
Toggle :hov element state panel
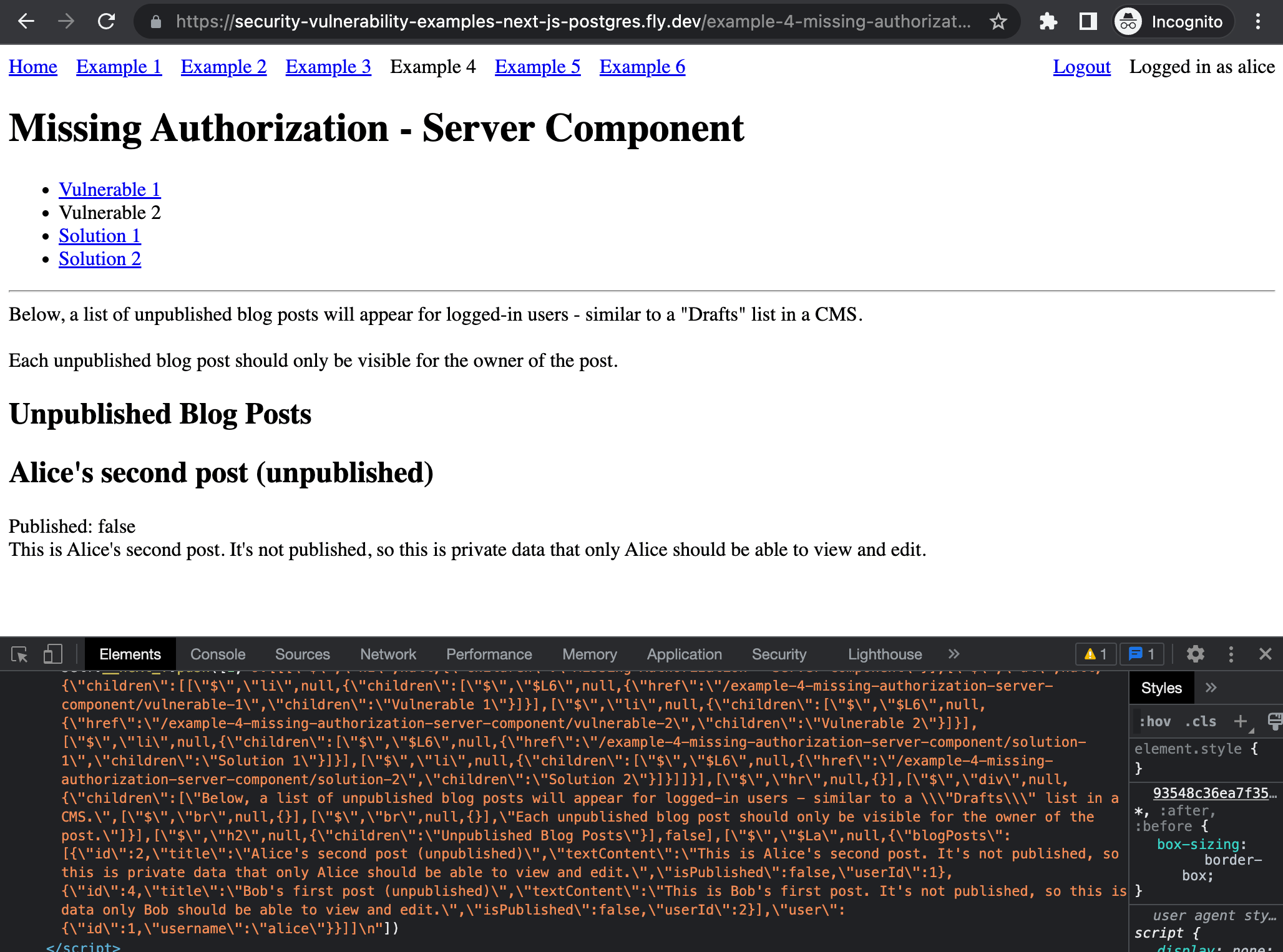click(x=1154, y=721)
